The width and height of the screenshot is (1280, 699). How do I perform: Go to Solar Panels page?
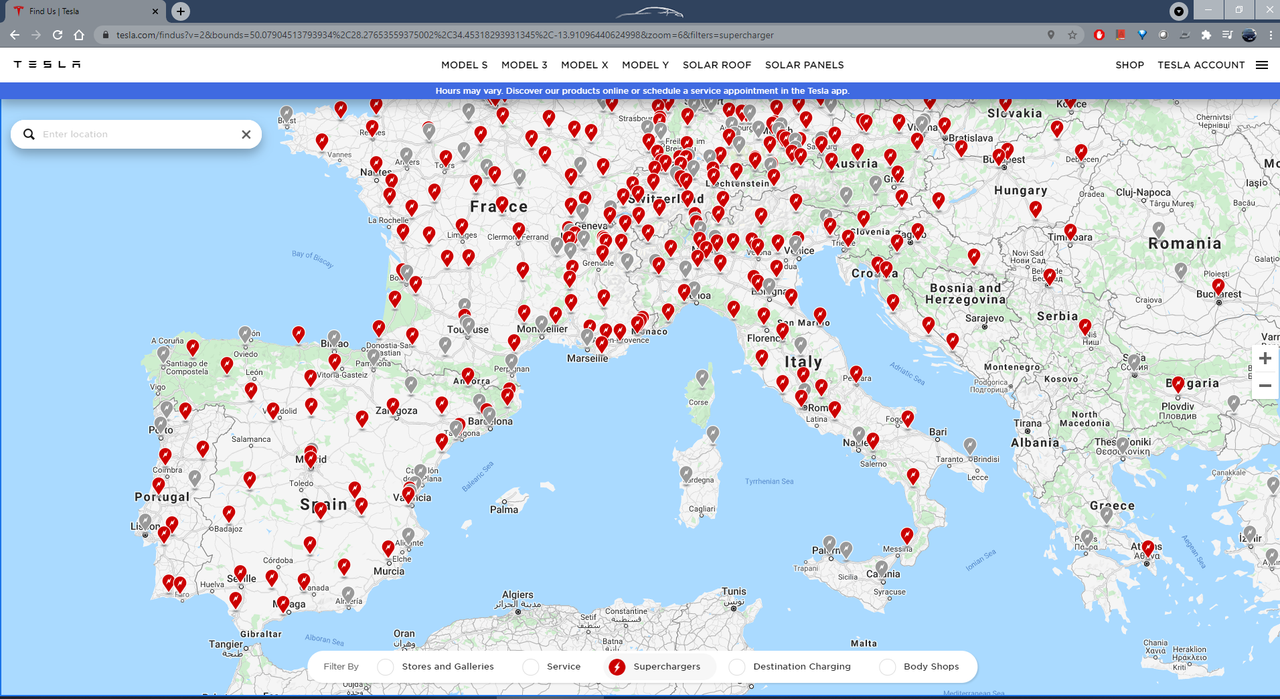pos(805,65)
